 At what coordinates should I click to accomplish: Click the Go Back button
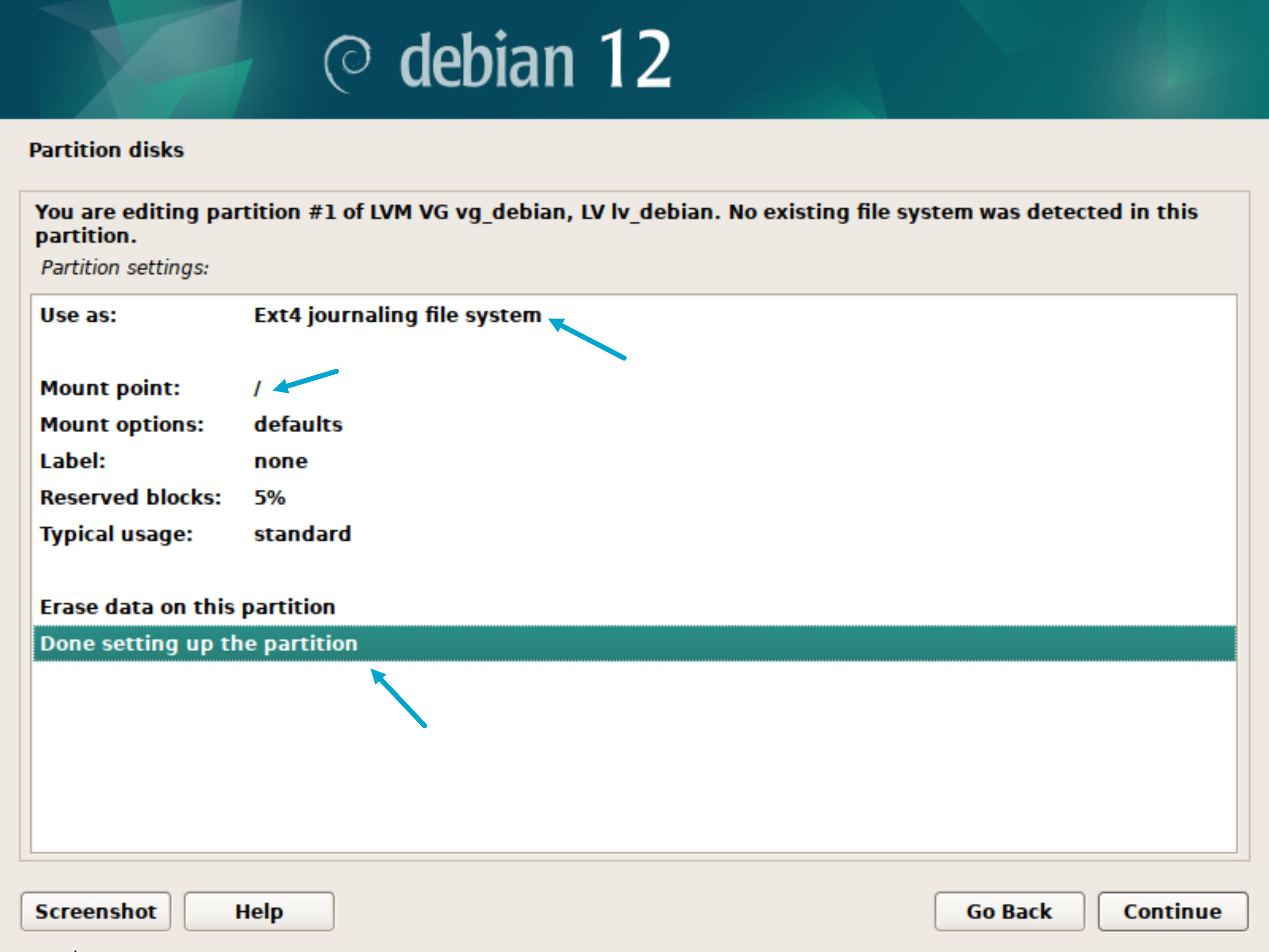pos(1009,911)
